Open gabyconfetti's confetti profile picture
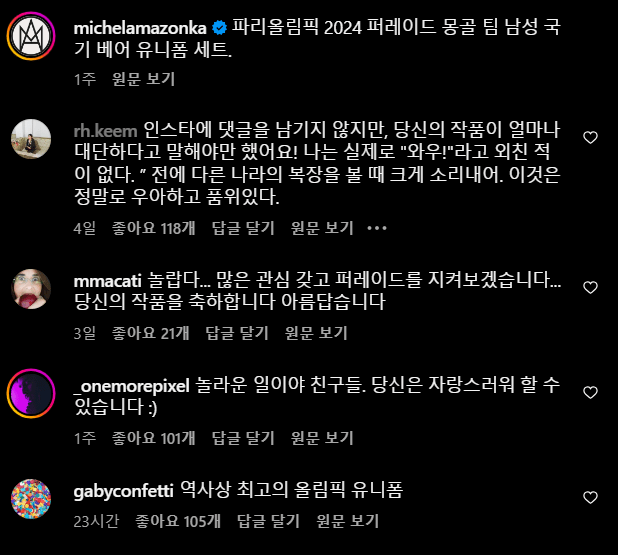The width and height of the screenshot is (618, 555). coord(31,499)
